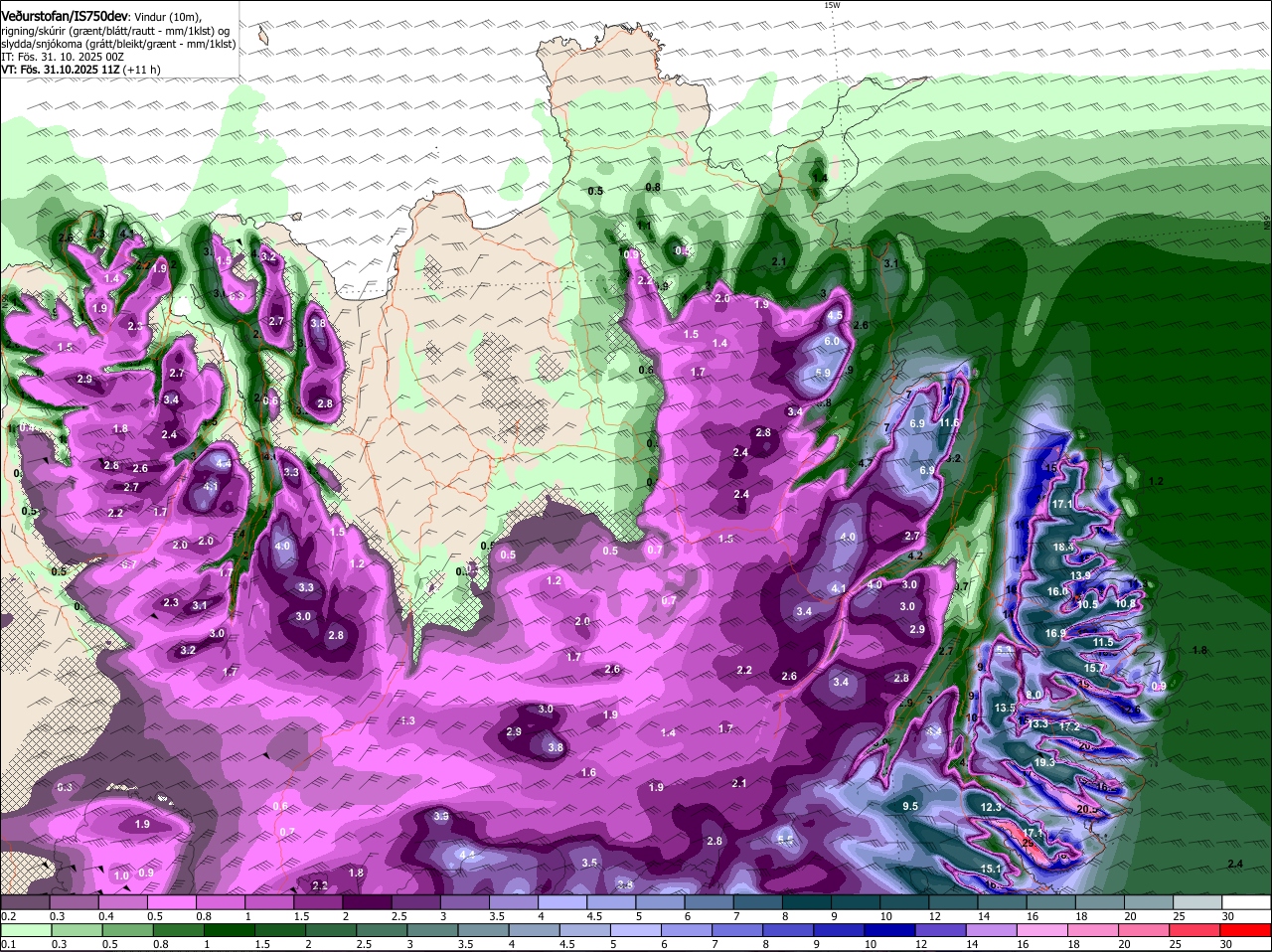The width and height of the screenshot is (1272, 952).
Task: Select lightest green rain swatch between 0.1 and 0.3
Action: [x=25, y=930]
